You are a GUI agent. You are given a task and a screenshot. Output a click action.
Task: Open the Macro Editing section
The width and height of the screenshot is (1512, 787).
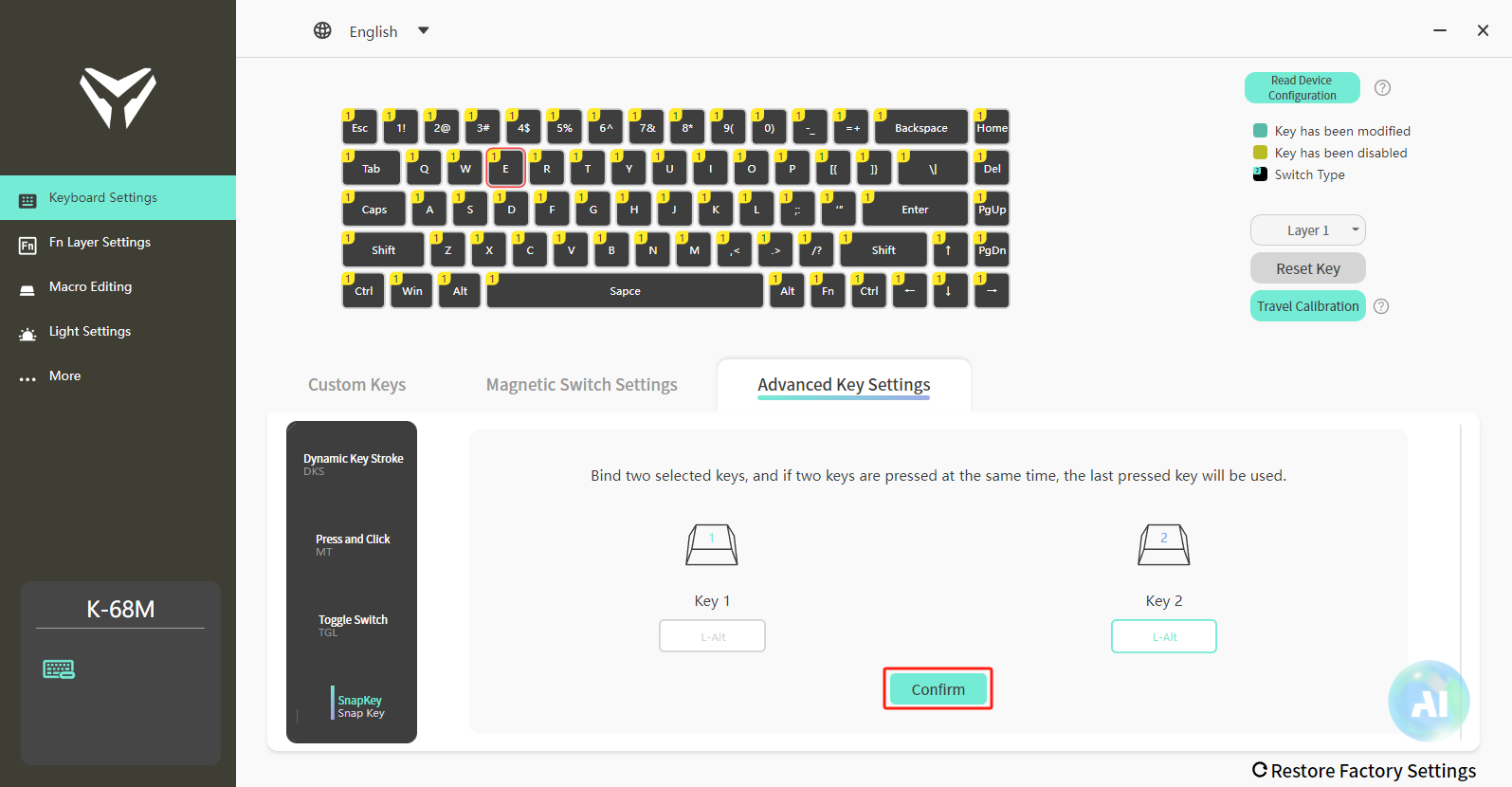[90, 286]
